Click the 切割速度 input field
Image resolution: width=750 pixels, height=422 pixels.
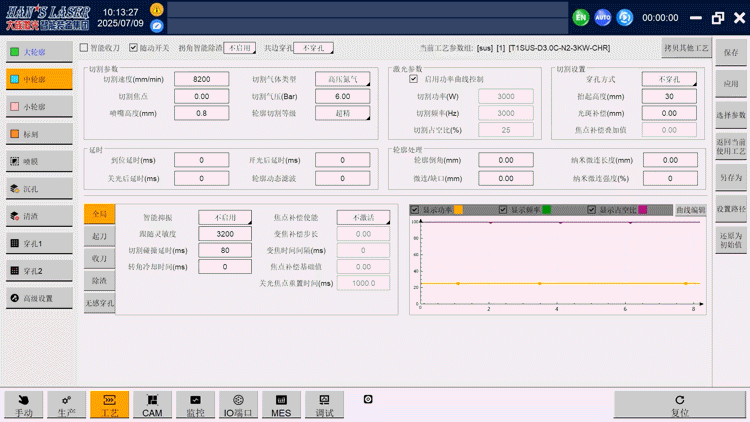point(201,79)
